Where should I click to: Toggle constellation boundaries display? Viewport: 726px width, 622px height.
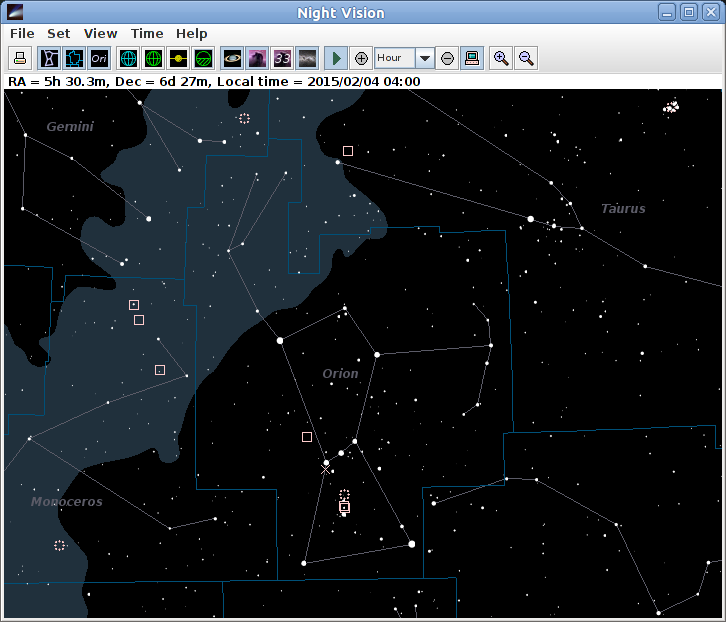pyautogui.click(x=74, y=58)
